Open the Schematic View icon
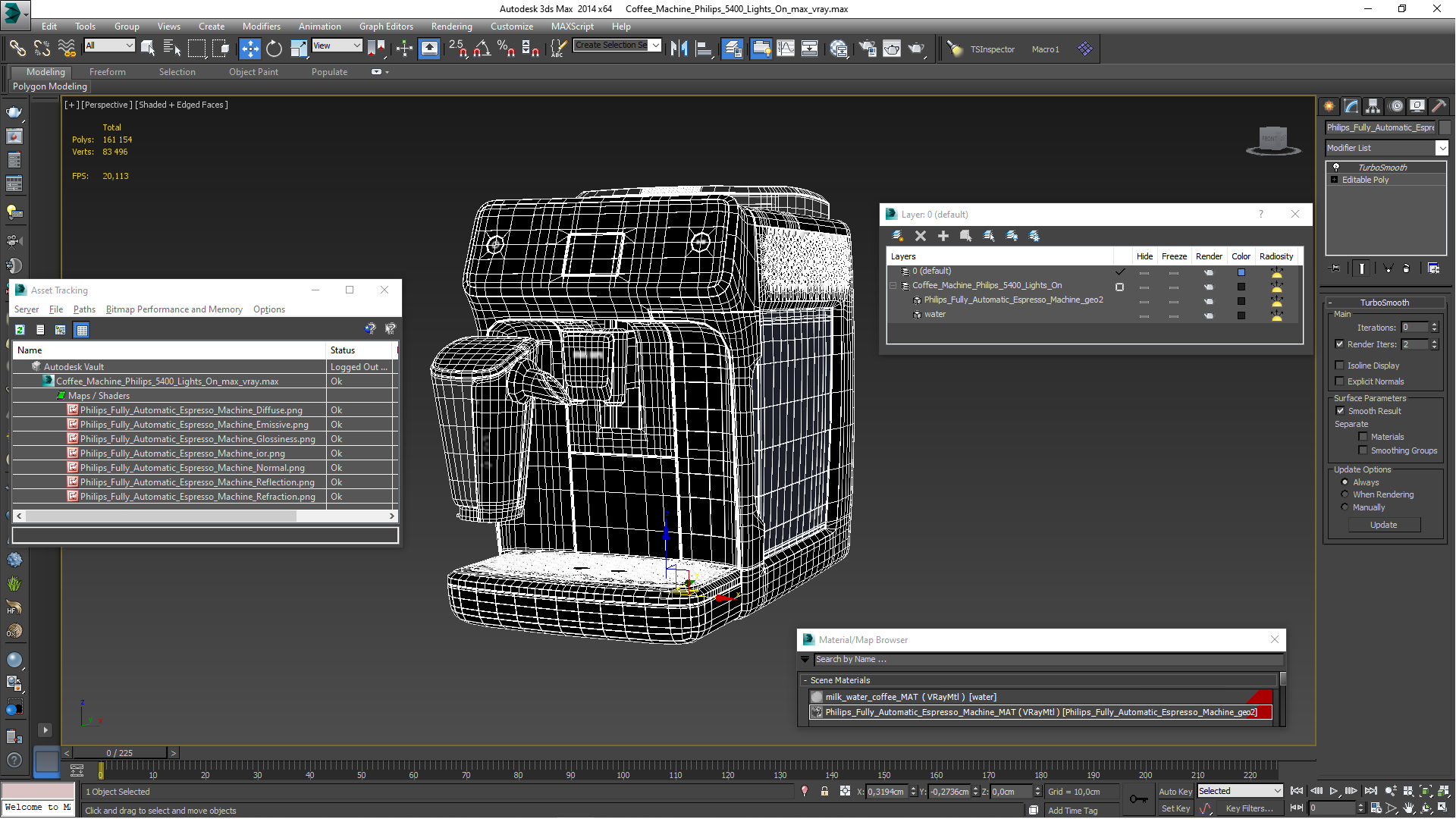The height and width of the screenshot is (819, 1456). [x=810, y=49]
